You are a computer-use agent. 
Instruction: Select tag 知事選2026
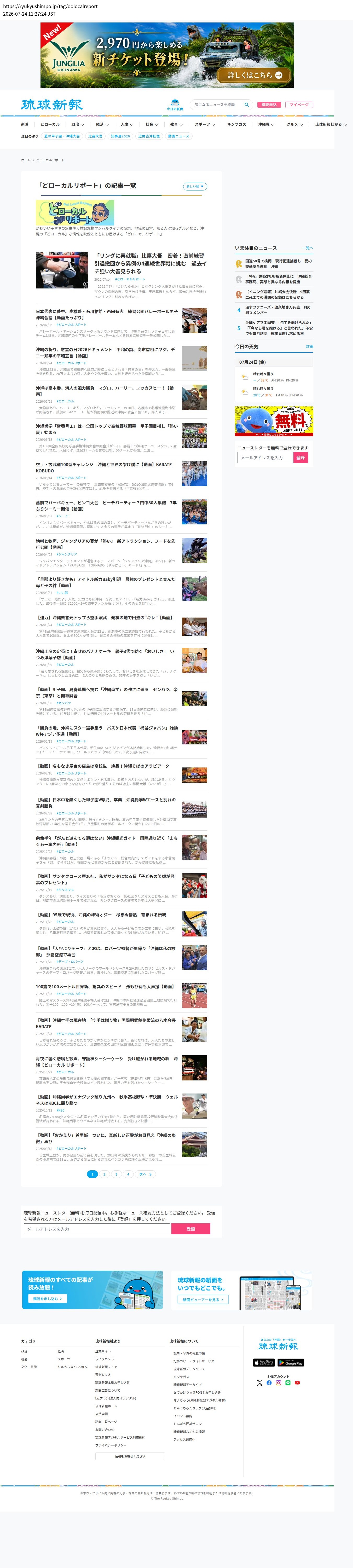(x=120, y=136)
